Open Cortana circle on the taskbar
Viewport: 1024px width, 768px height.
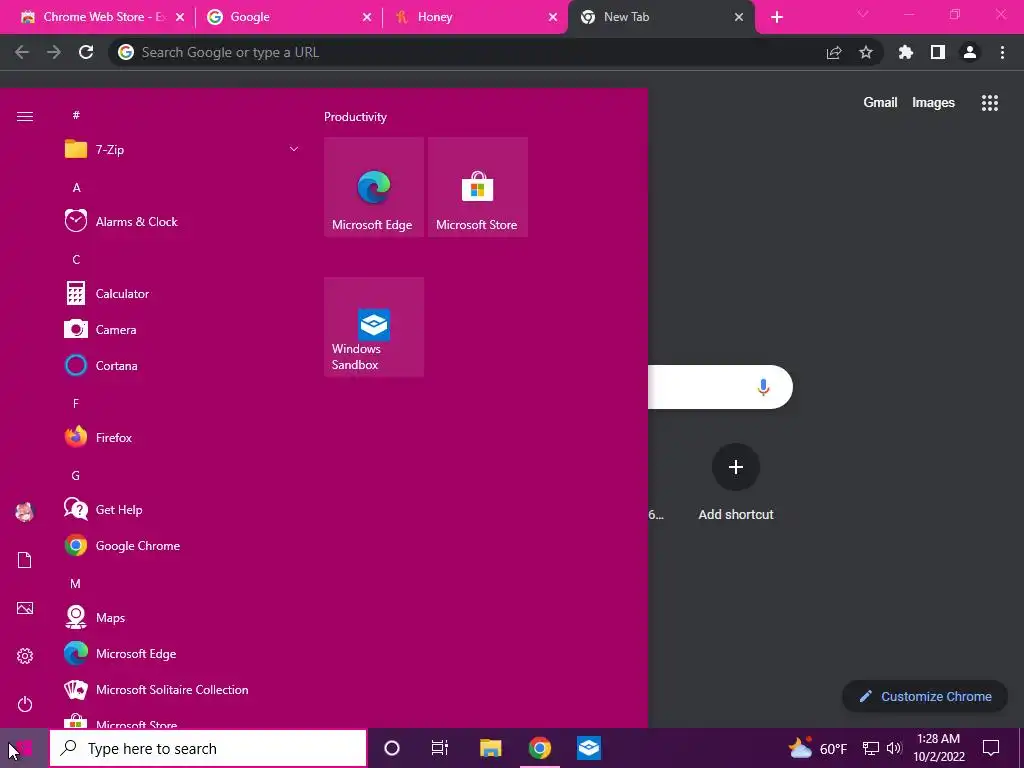(392, 748)
